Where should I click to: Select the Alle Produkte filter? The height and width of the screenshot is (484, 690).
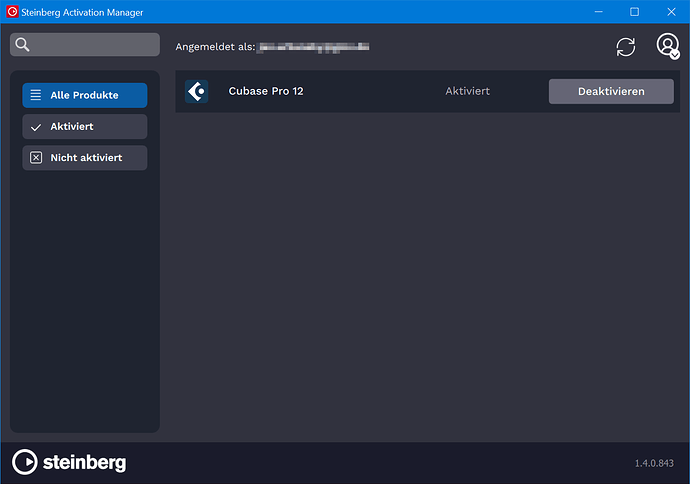tap(85, 95)
